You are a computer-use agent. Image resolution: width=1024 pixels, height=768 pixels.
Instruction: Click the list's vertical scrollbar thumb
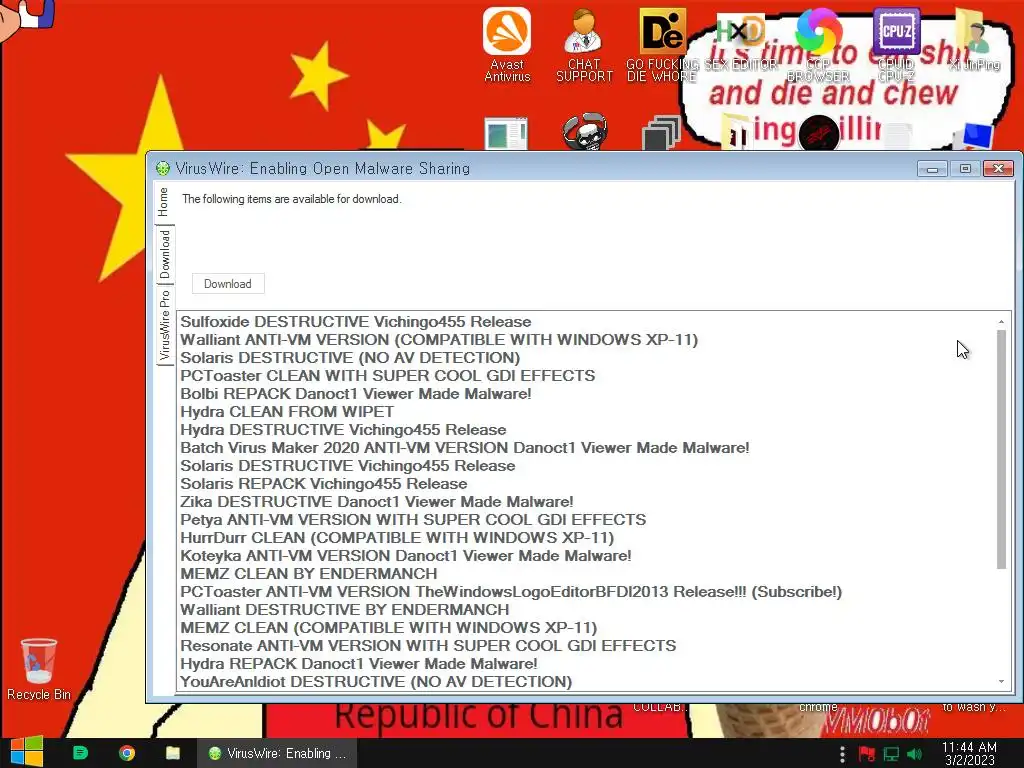[x=1001, y=449]
